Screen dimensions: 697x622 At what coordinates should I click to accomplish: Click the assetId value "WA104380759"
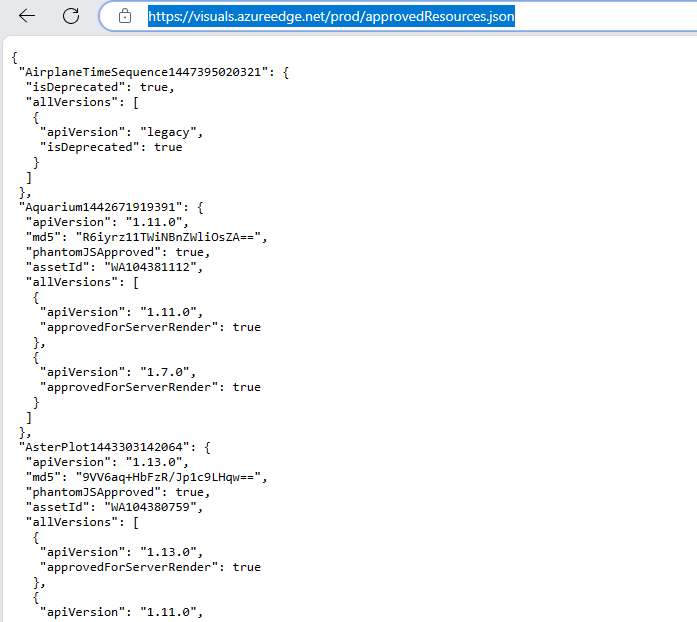click(150, 507)
